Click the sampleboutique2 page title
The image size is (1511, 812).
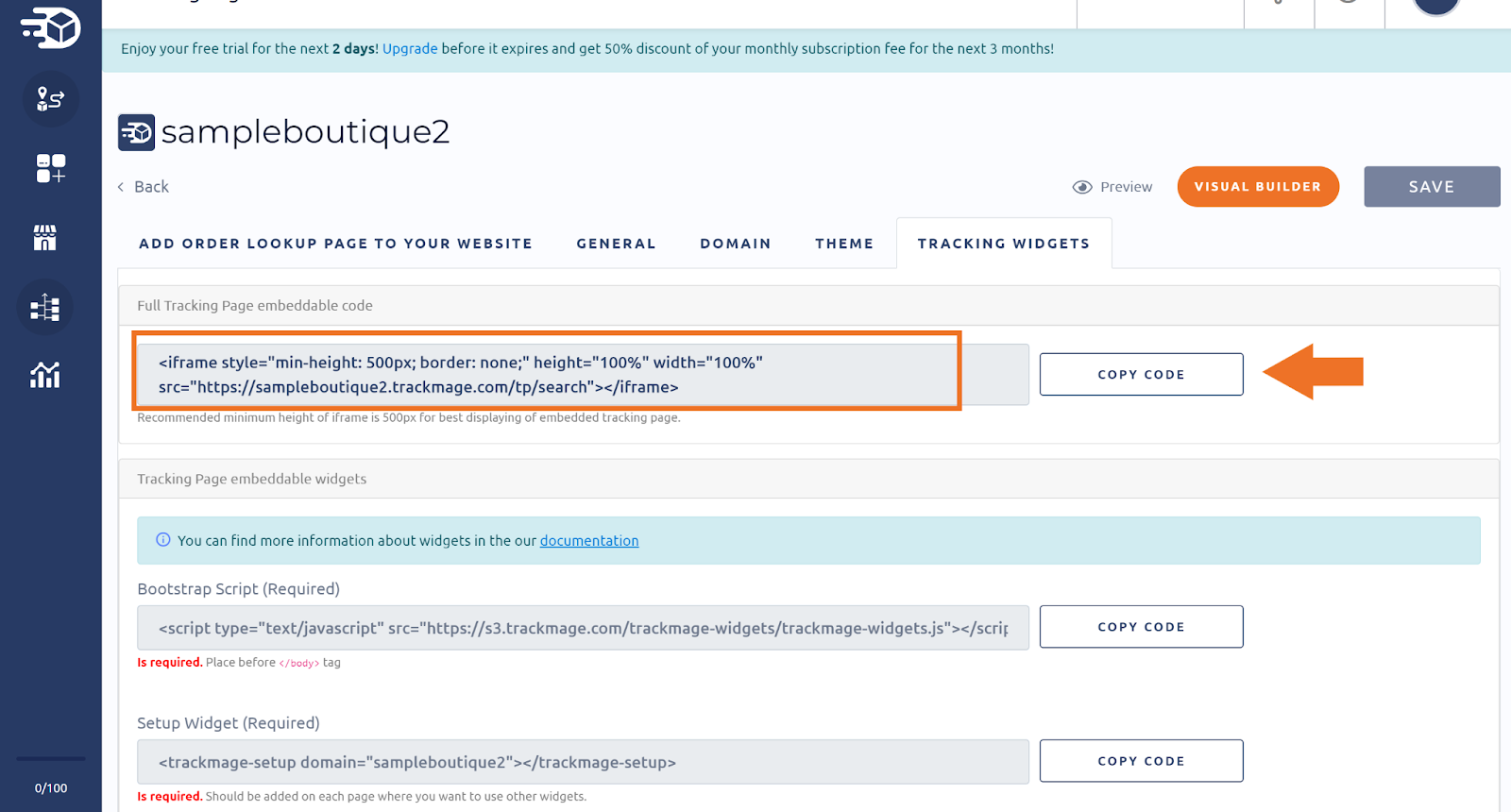coord(305,132)
